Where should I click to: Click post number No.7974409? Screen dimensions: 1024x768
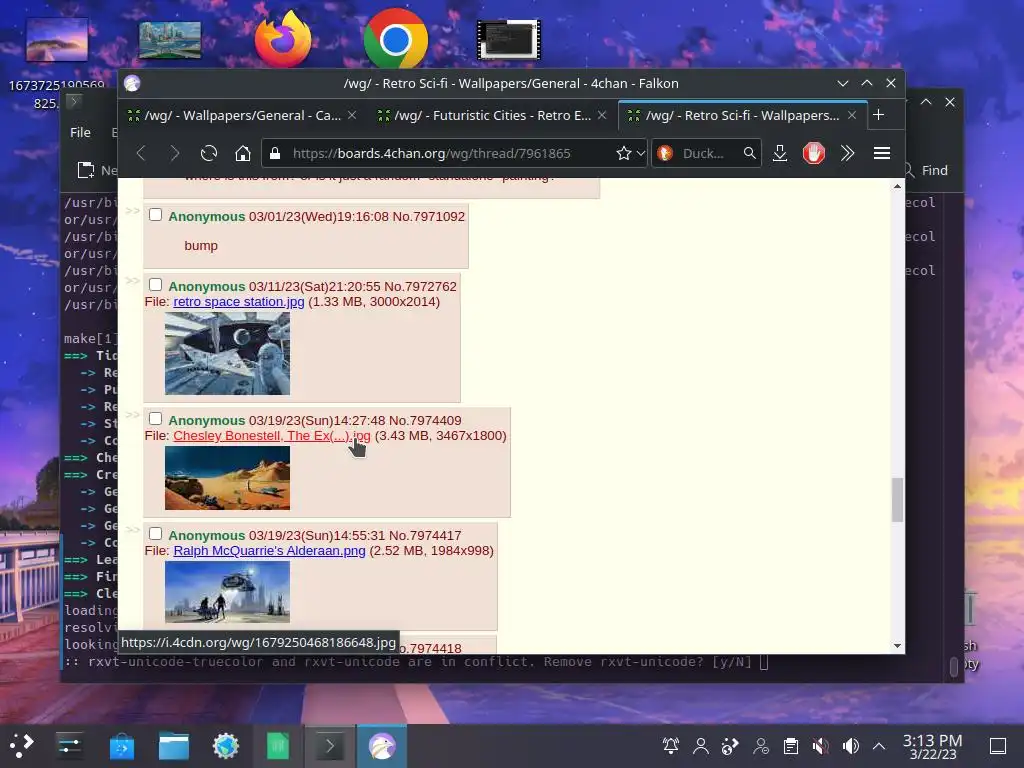tap(425, 420)
